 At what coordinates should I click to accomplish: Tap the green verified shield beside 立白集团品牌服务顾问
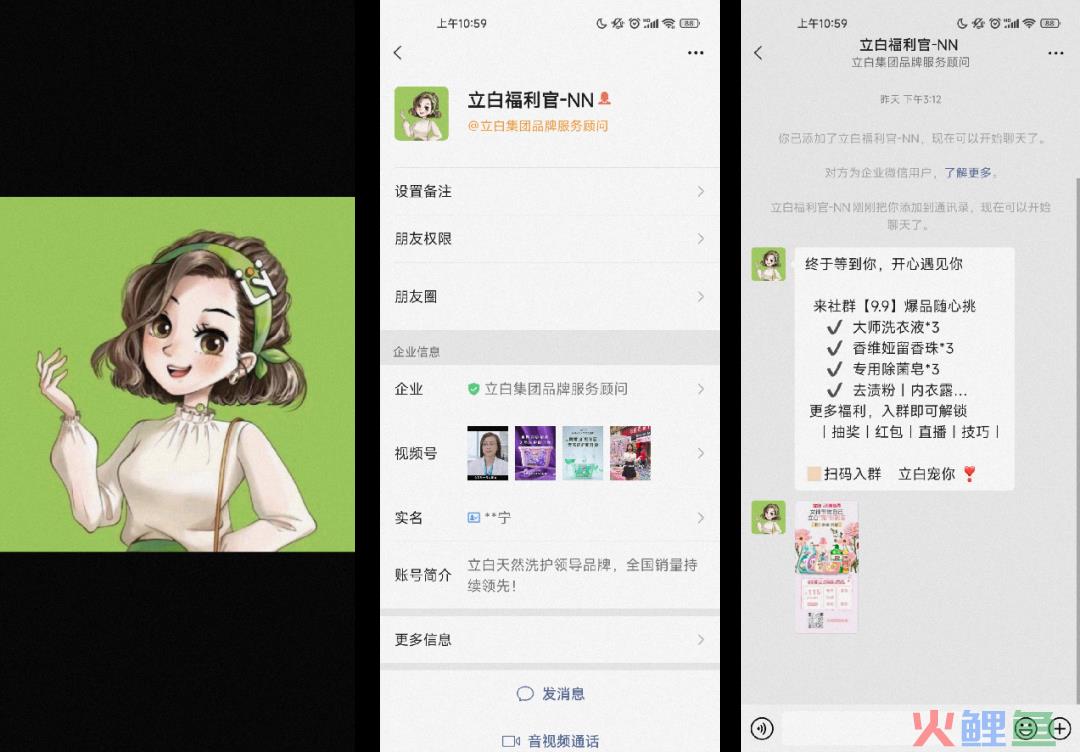tap(474, 389)
